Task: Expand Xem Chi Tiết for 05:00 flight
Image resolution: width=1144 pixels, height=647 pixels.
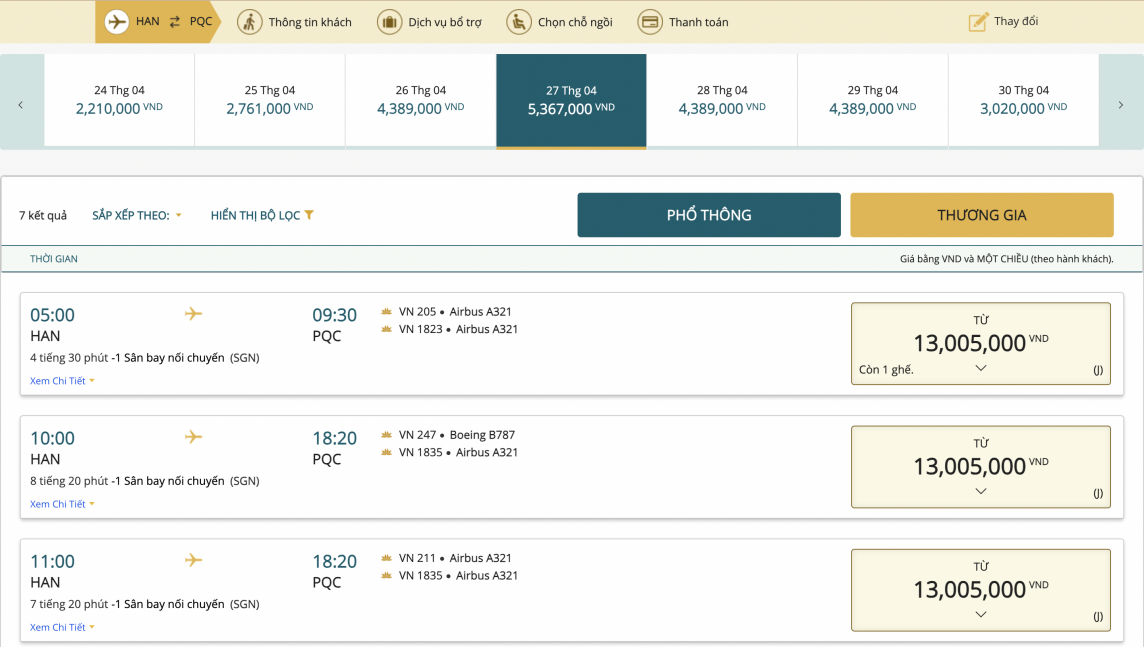Action: click(x=62, y=381)
